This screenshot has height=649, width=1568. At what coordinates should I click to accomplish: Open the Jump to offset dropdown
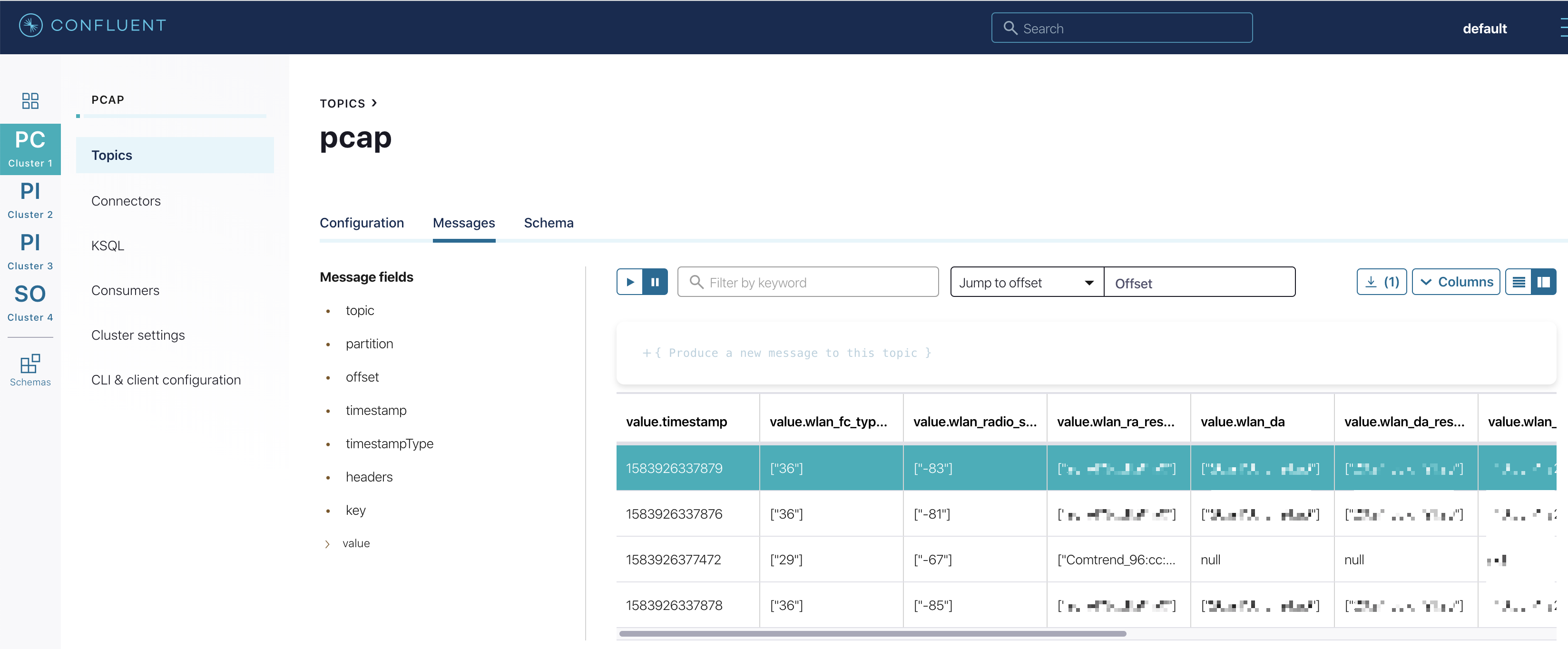(1026, 282)
